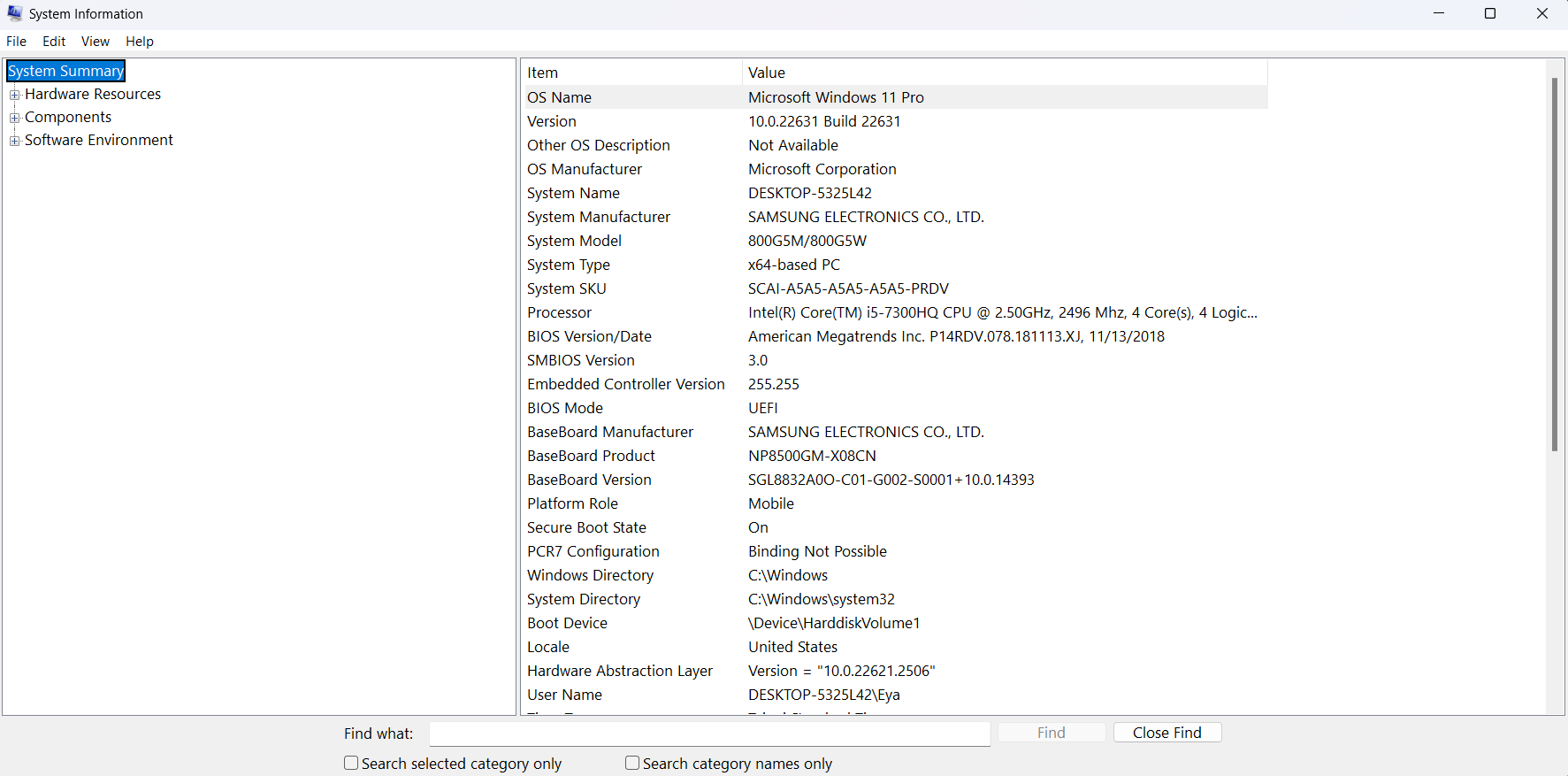This screenshot has height=776, width=1568.
Task: Select Hardware Resources category label
Action: [93, 94]
